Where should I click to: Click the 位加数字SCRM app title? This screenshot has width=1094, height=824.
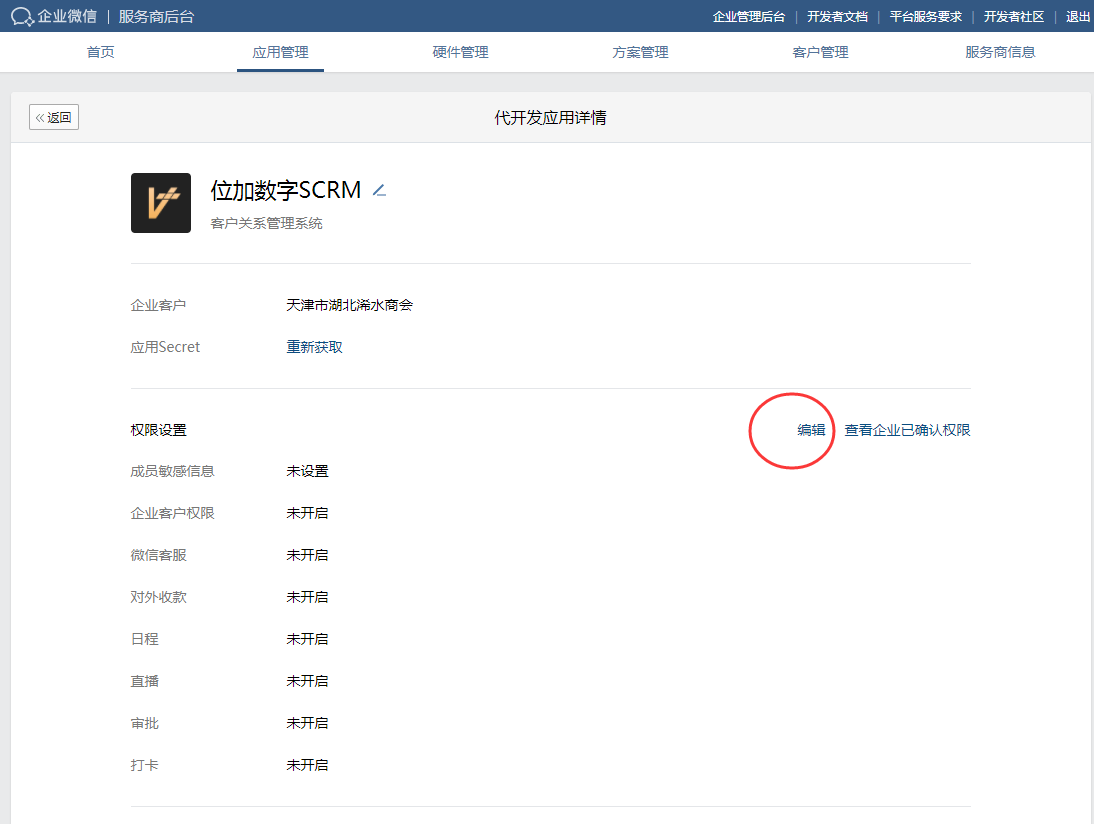(286, 190)
